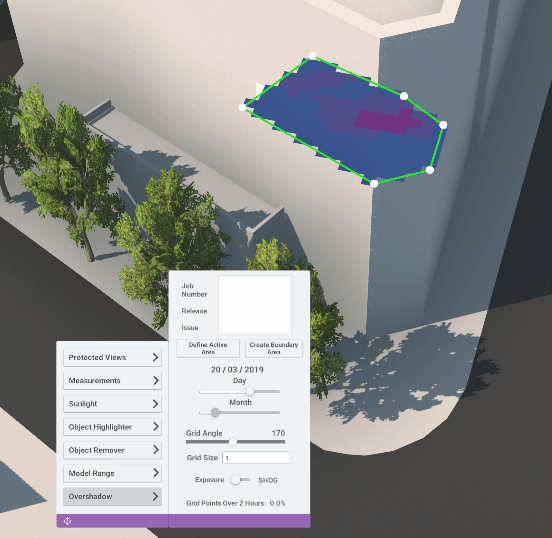Click the Grid Angle slider handle

pyautogui.click(x=233, y=442)
